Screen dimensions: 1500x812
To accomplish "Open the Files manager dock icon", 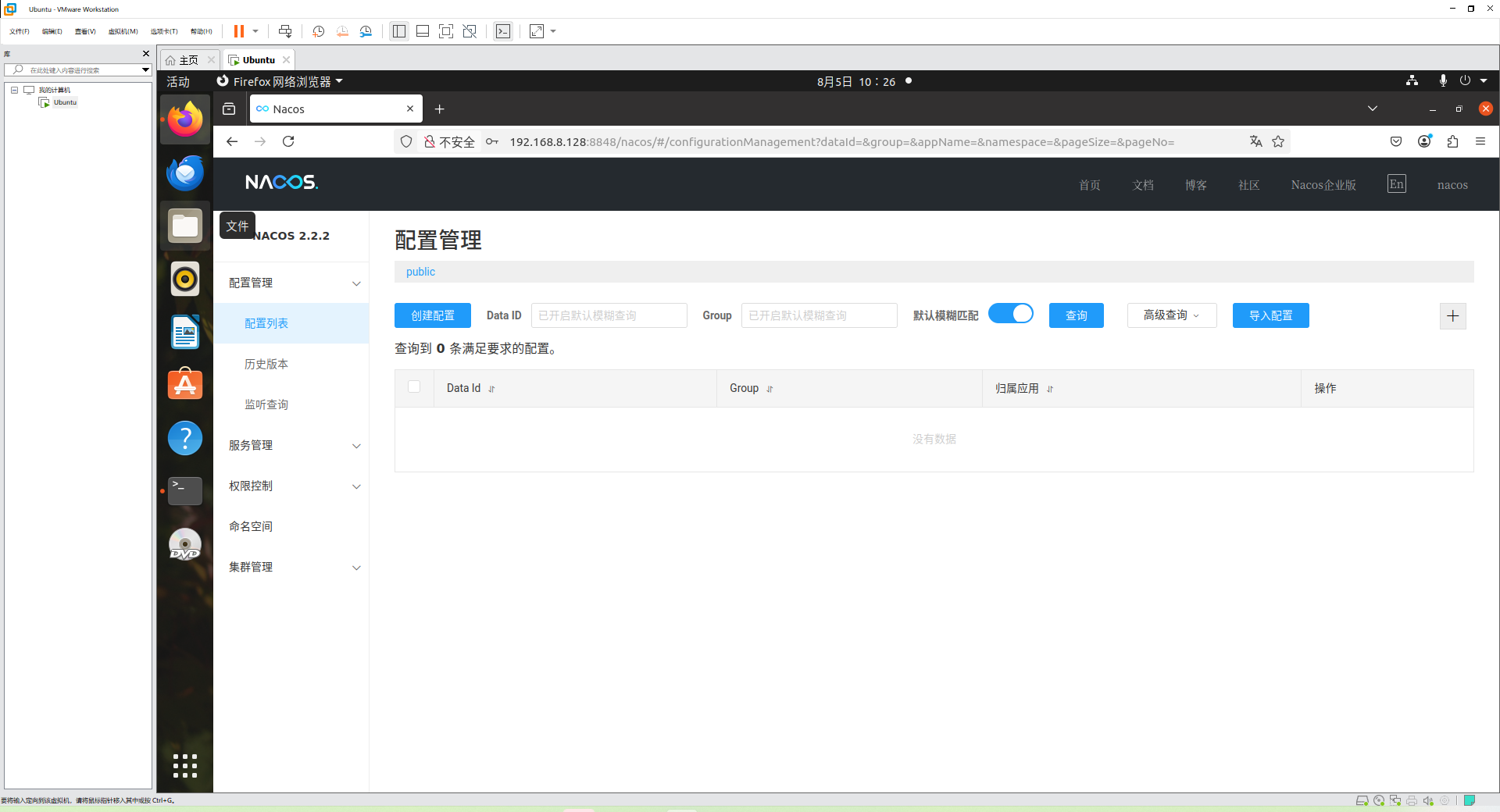I will (185, 226).
